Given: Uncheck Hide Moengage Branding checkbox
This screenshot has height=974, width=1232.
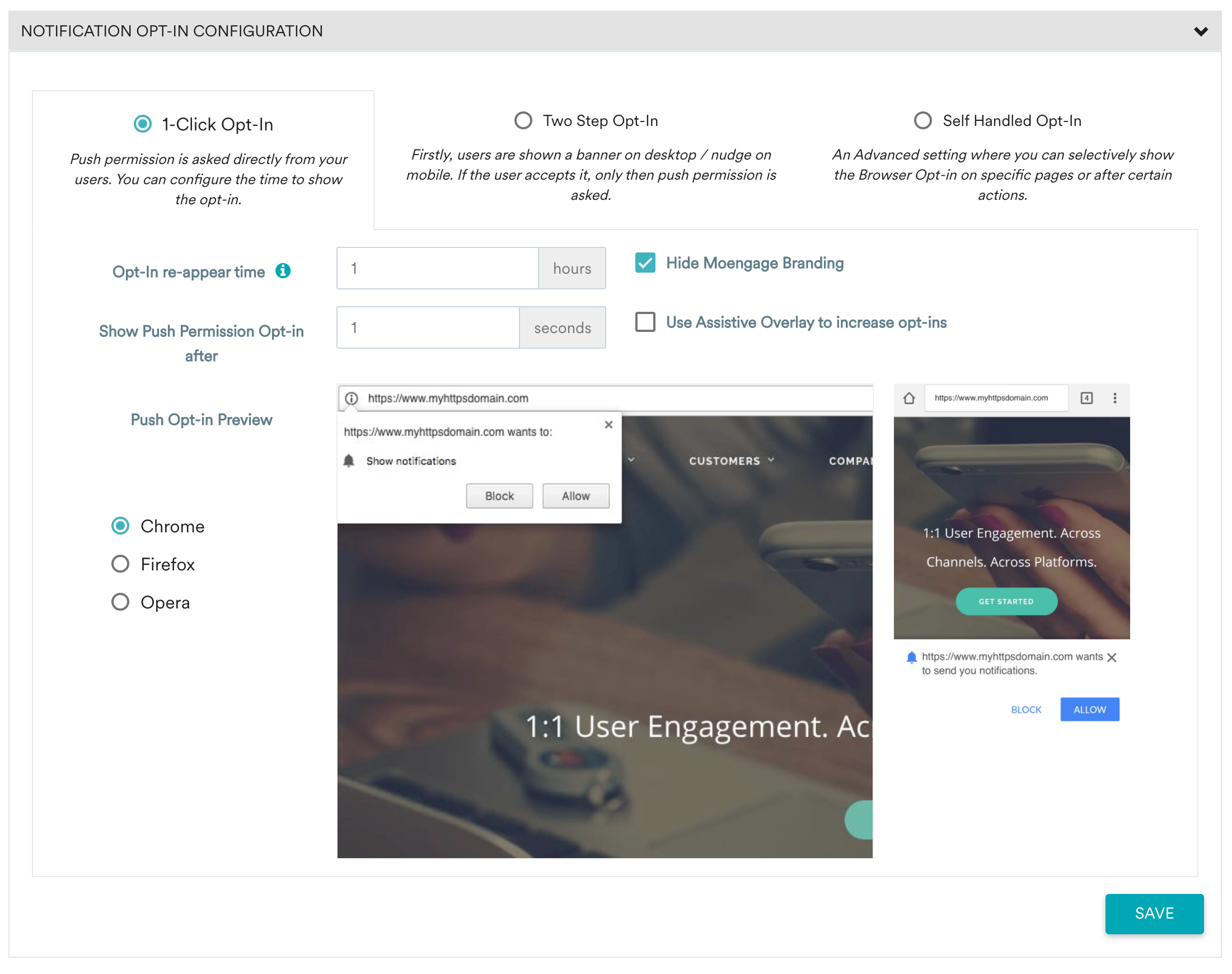Looking at the screenshot, I should click(x=645, y=263).
